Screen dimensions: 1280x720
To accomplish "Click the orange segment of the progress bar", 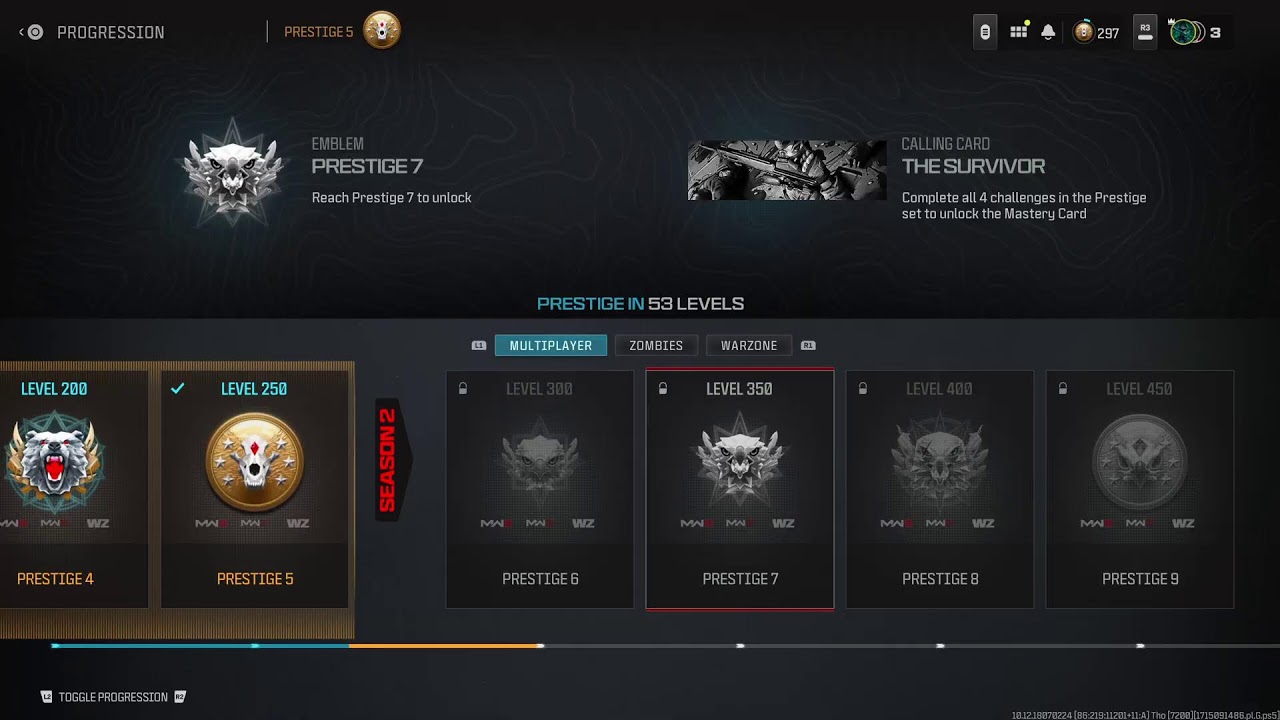I will 445,646.
